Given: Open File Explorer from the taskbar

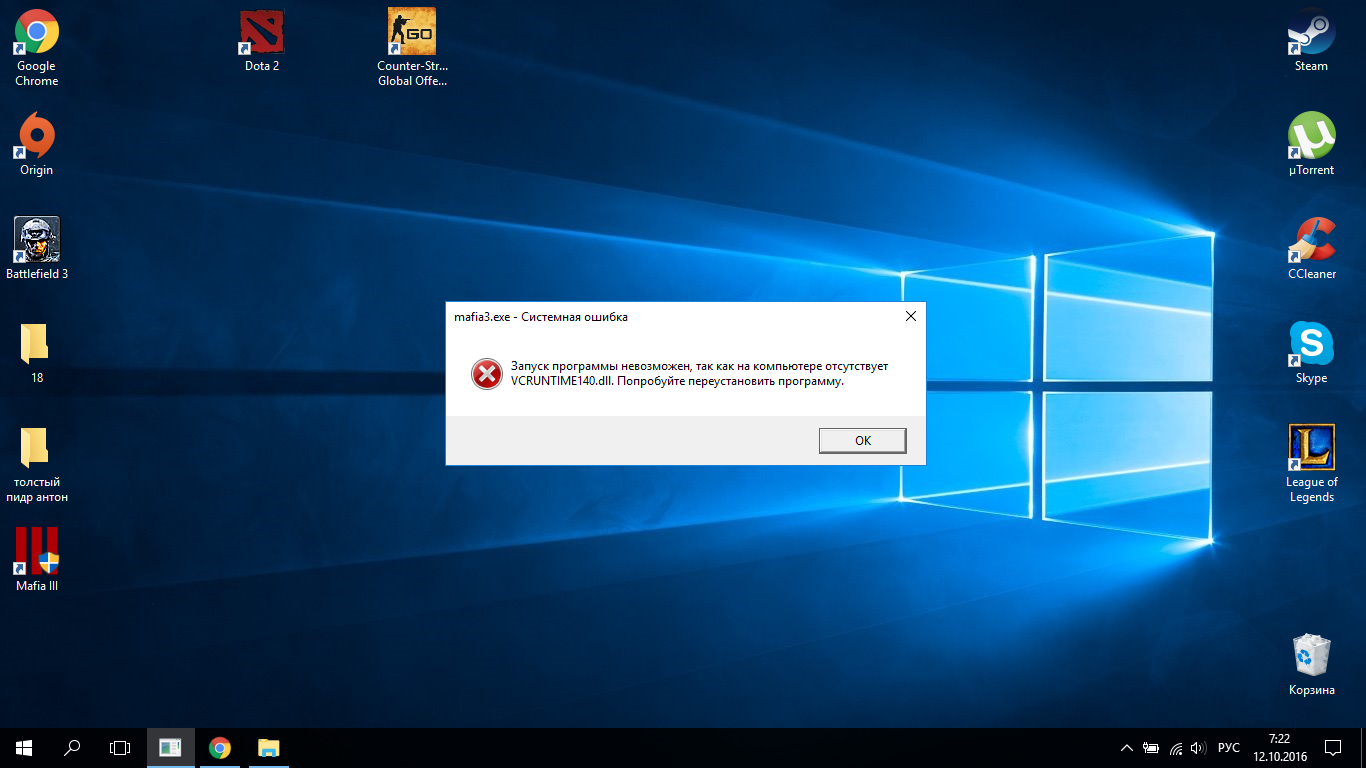Looking at the screenshot, I should (x=269, y=748).
